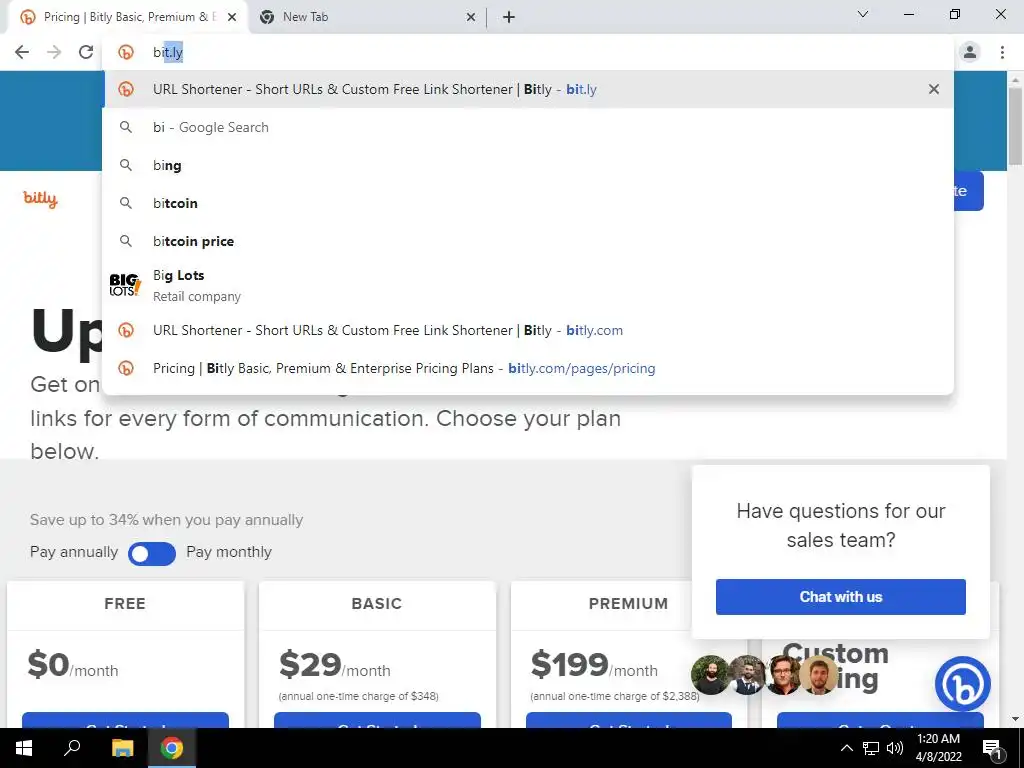Click the 'Pay annually' label
This screenshot has height=768, width=1024.
tap(74, 552)
